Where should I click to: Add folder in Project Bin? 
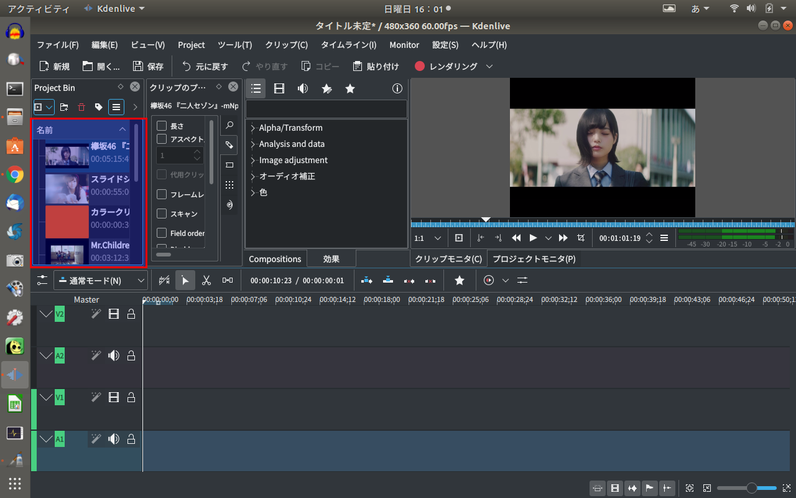[x=64, y=107]
